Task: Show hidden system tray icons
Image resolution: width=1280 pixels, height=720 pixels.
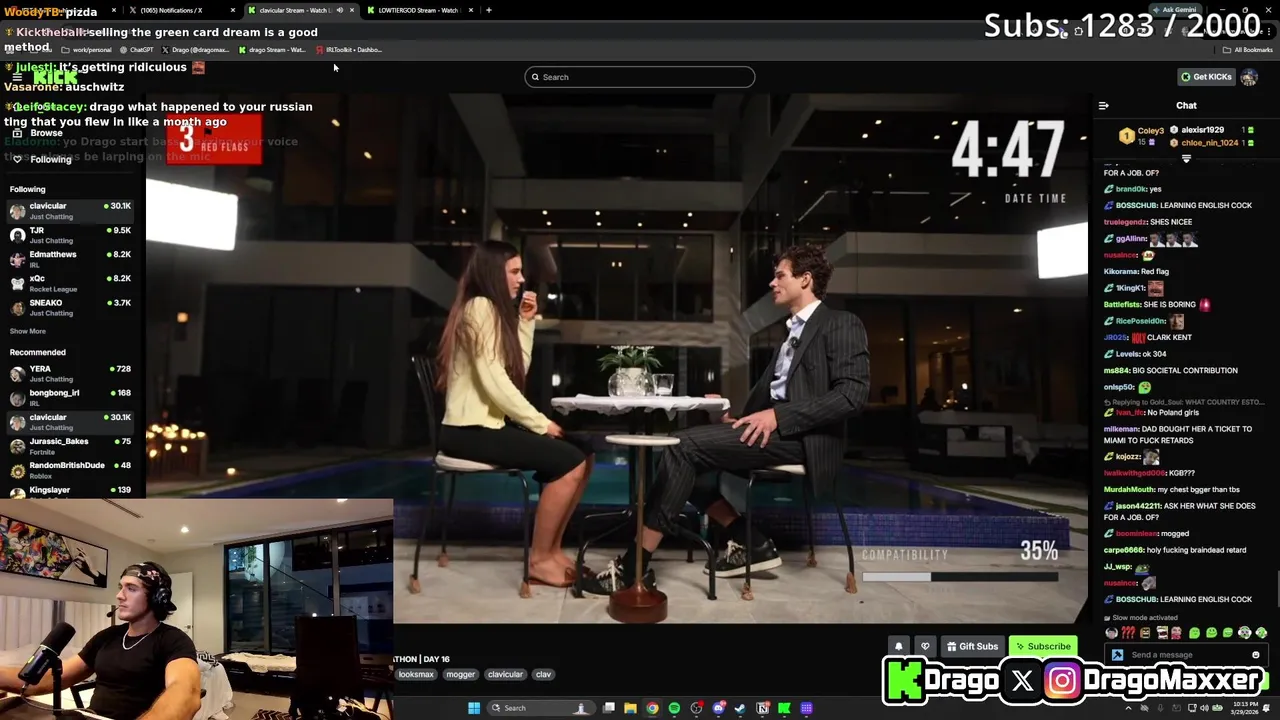Action: pyautogui.click(x=1129, y=708)
